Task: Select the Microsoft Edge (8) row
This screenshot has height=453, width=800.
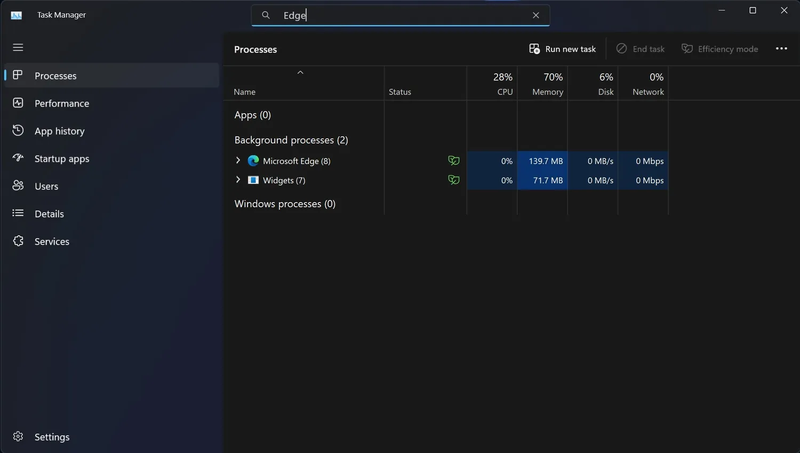Action: pyautogui.click(x=446, y=161)
